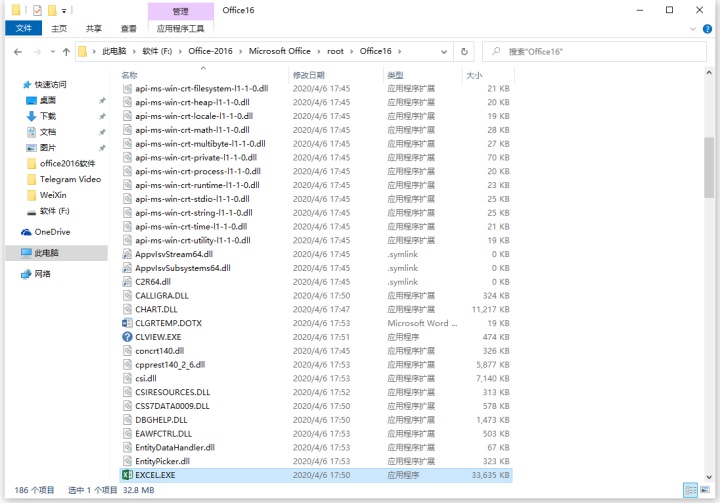Click the shortcut icon of AppvIsvStream64.dll
The image size is (720, 503).
pos(127,254)
